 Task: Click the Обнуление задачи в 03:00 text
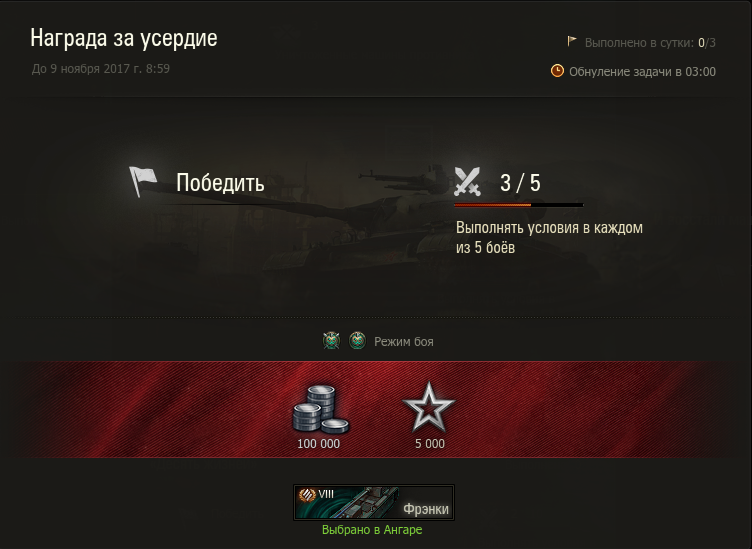click(642, 72)
